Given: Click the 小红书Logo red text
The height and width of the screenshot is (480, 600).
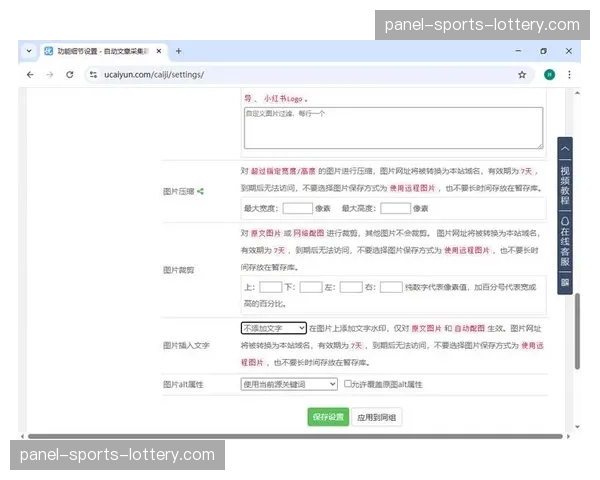Looking at the screenshot, I should coord(284,99).
